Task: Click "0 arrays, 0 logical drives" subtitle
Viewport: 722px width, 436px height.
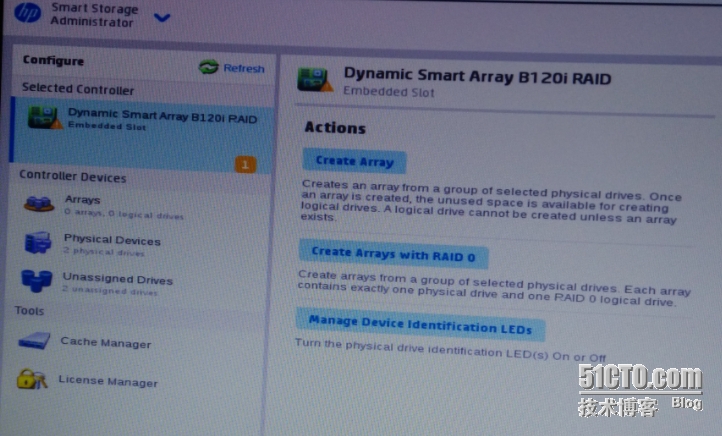Action: (123, 214)
